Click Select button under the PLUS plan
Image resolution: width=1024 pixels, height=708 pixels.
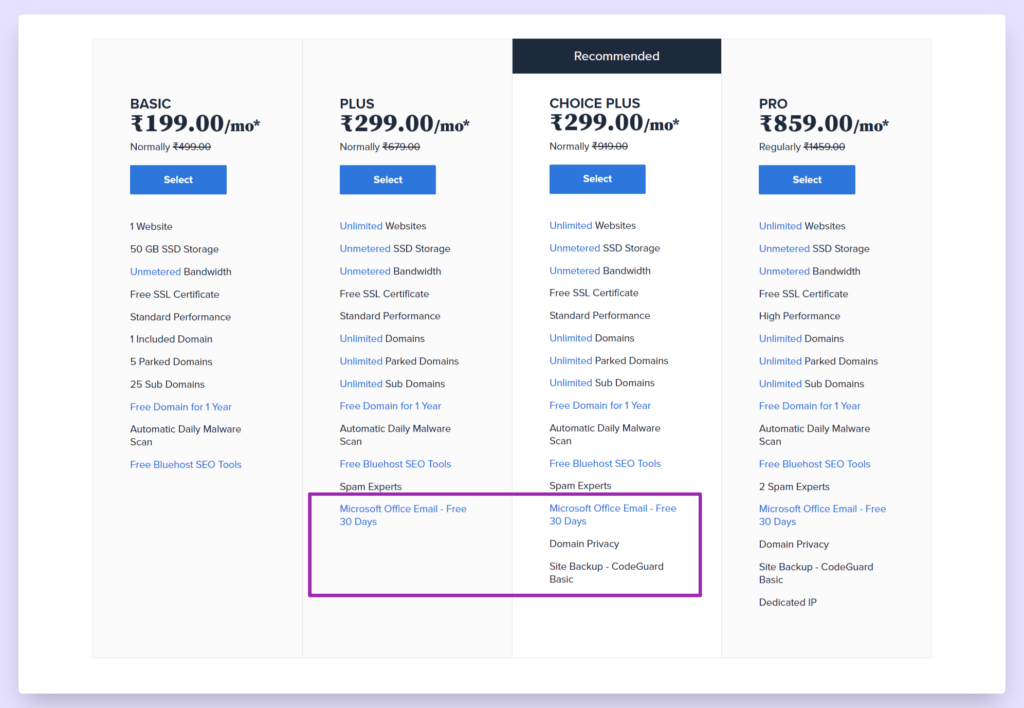pos(387,180)
